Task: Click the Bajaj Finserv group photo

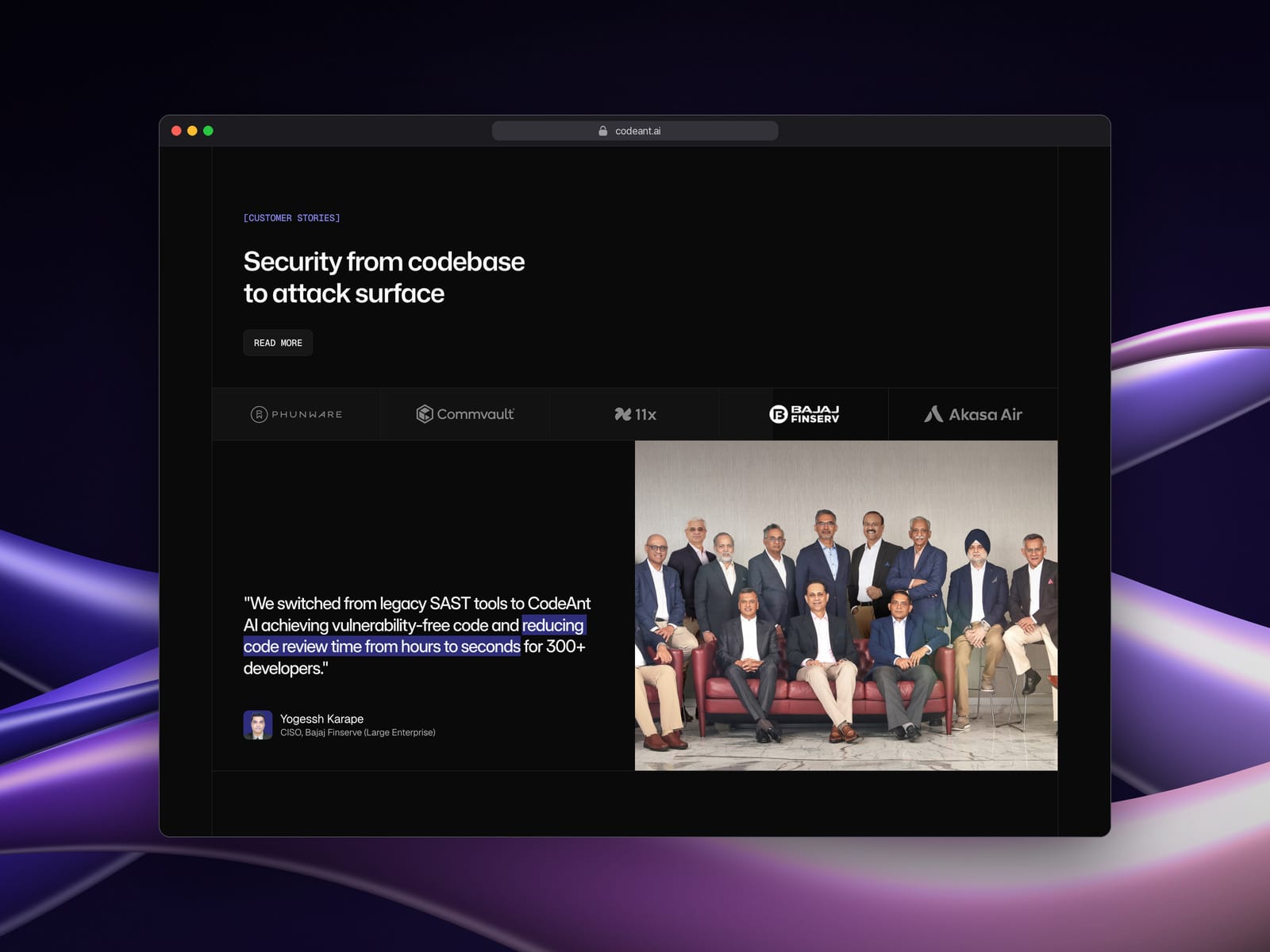Action: (x=846, y=605)
